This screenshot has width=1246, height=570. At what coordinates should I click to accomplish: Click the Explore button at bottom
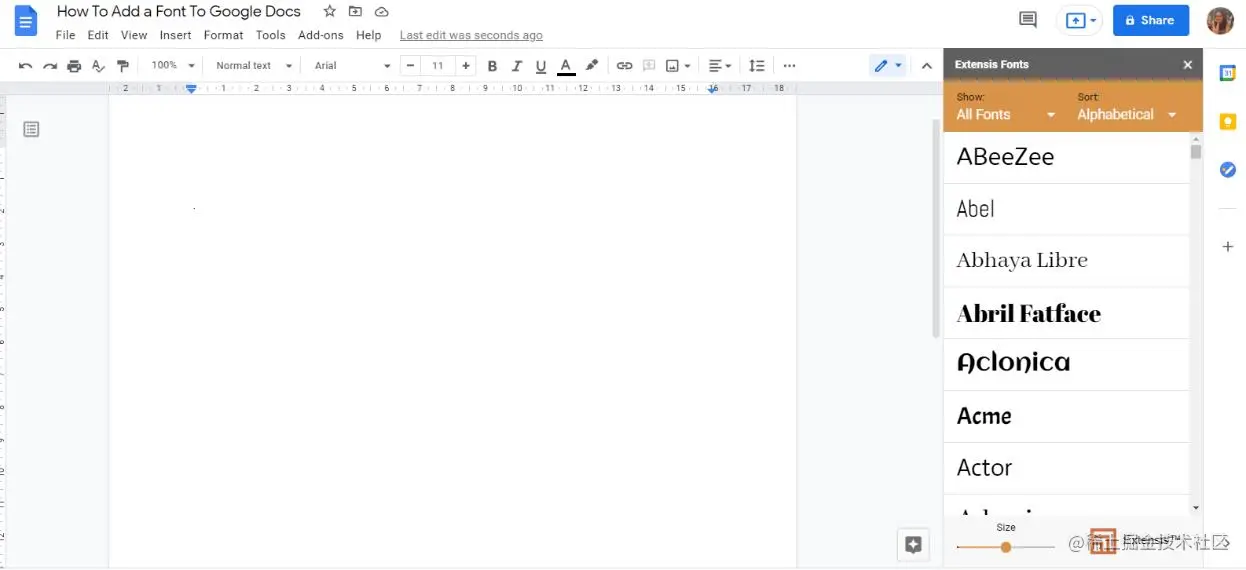click(x=913, y=545)
